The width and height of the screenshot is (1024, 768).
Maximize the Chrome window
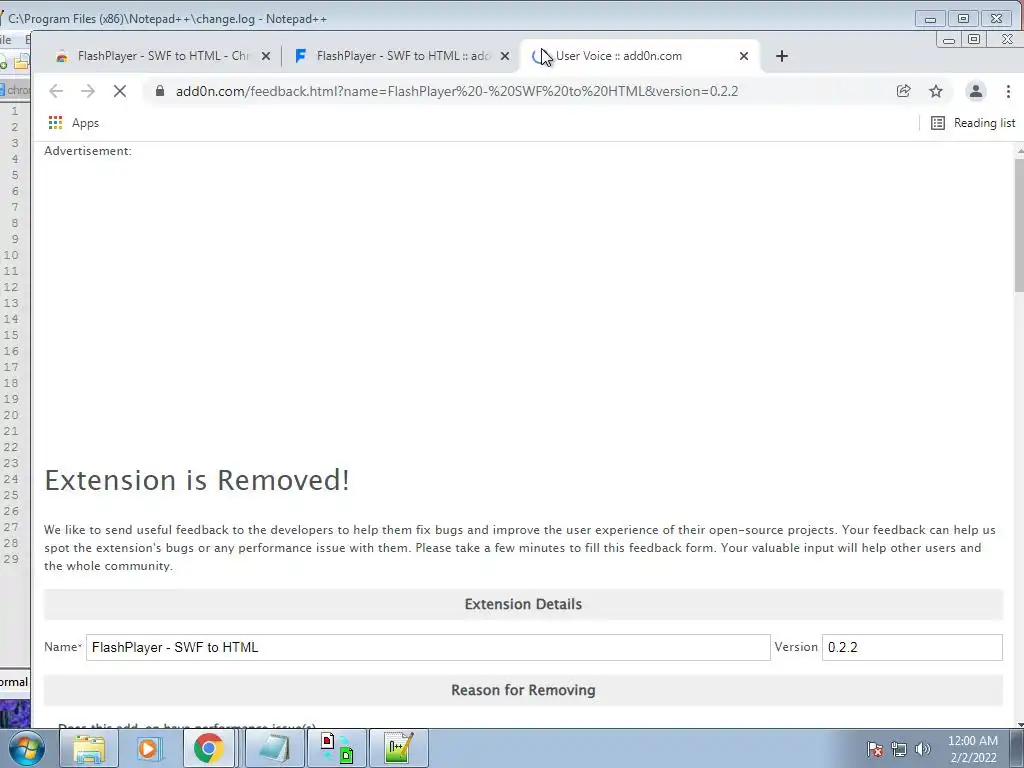click(x=974, y=40)
